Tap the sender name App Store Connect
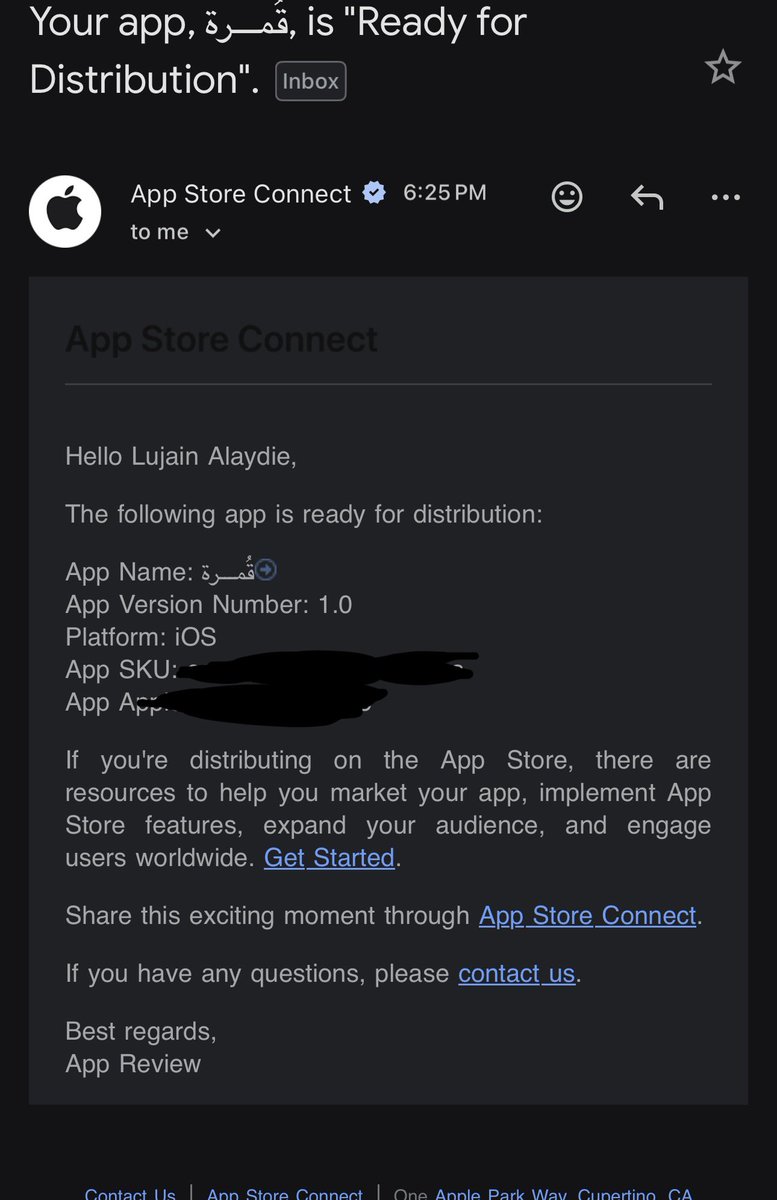The height and width of the screenshot is (1200, 777). (x=241, y=194)
